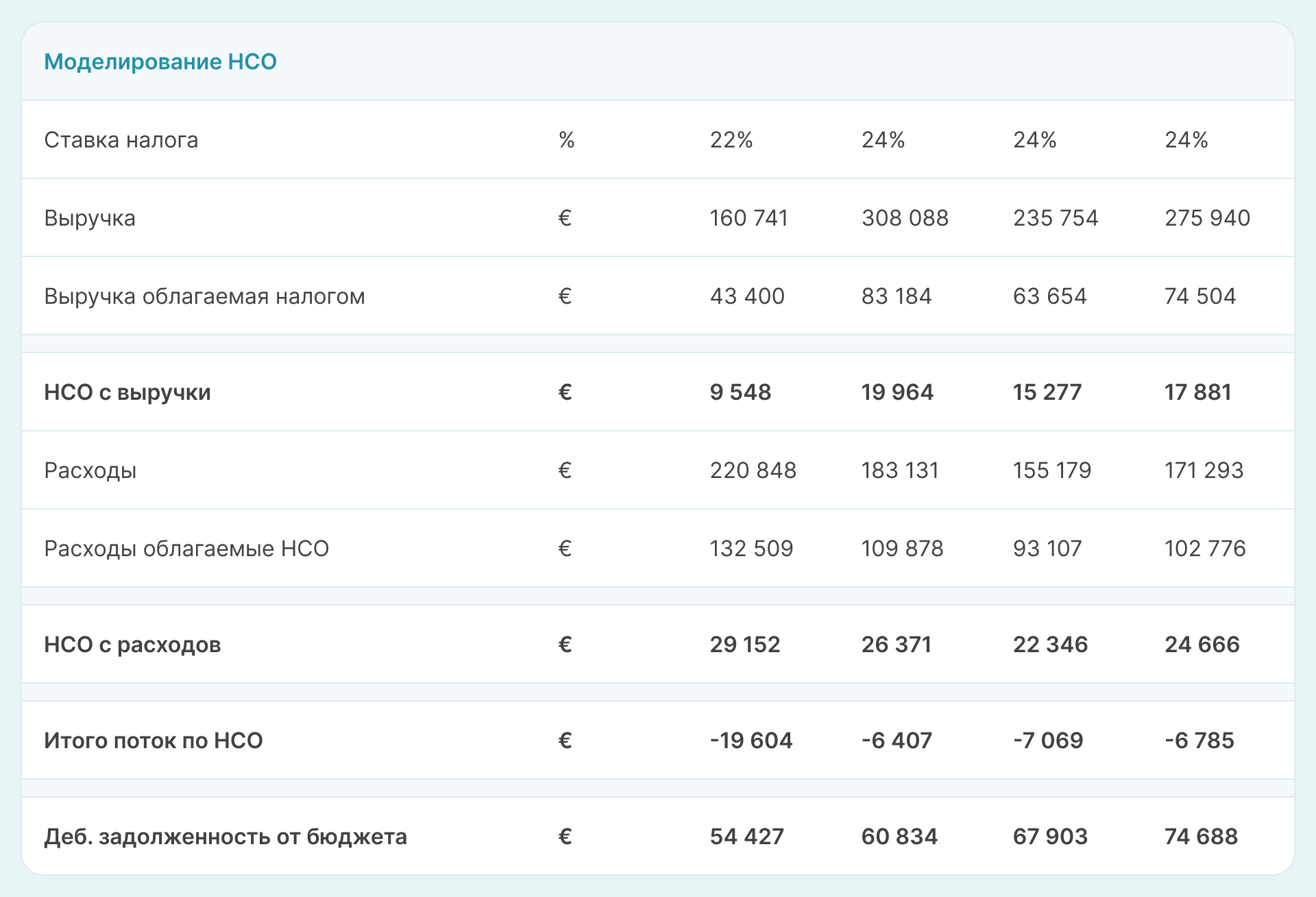The image size is (1316, 897).
Task: Click the НСО с расходов row label
Action: (x=132, y=645)
